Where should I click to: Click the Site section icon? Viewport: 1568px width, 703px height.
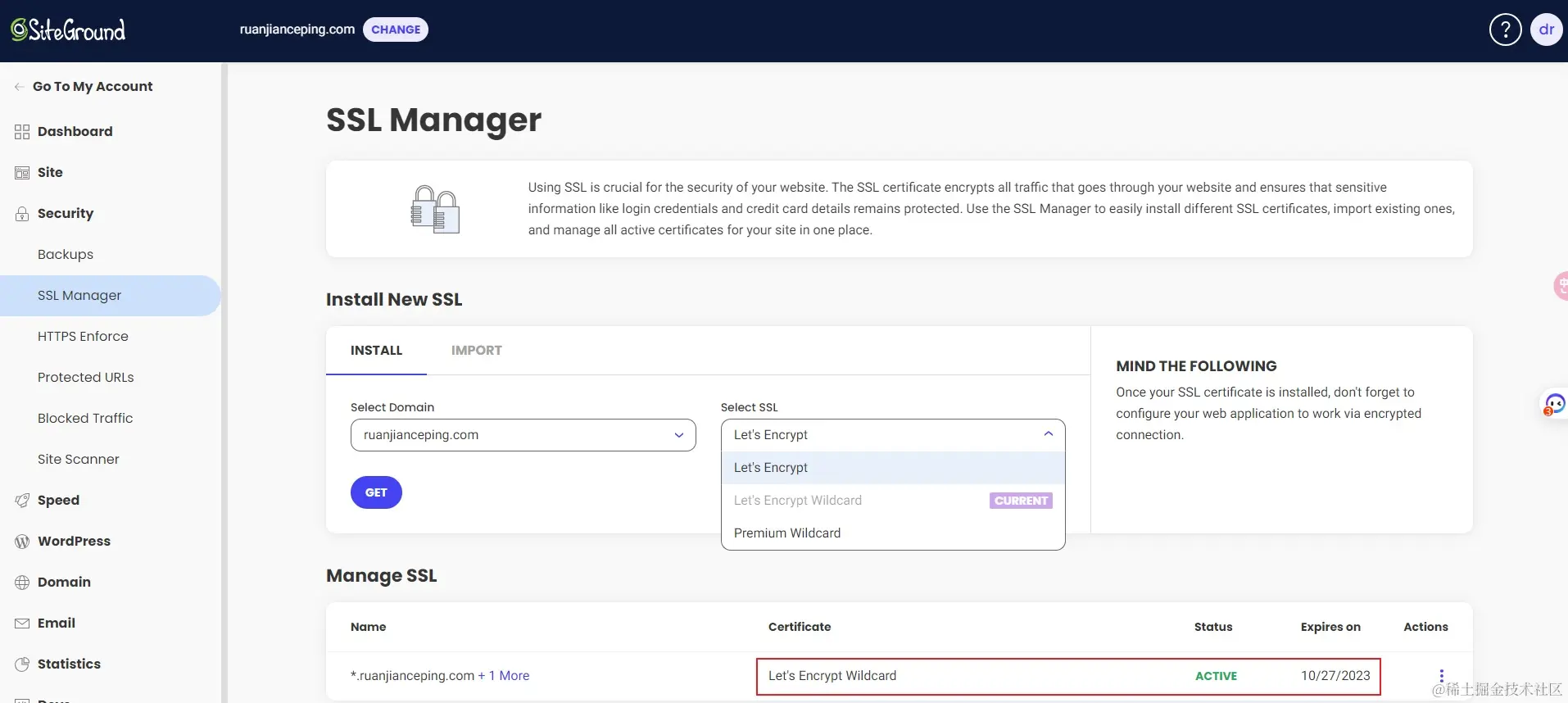(x=22, y=173)
